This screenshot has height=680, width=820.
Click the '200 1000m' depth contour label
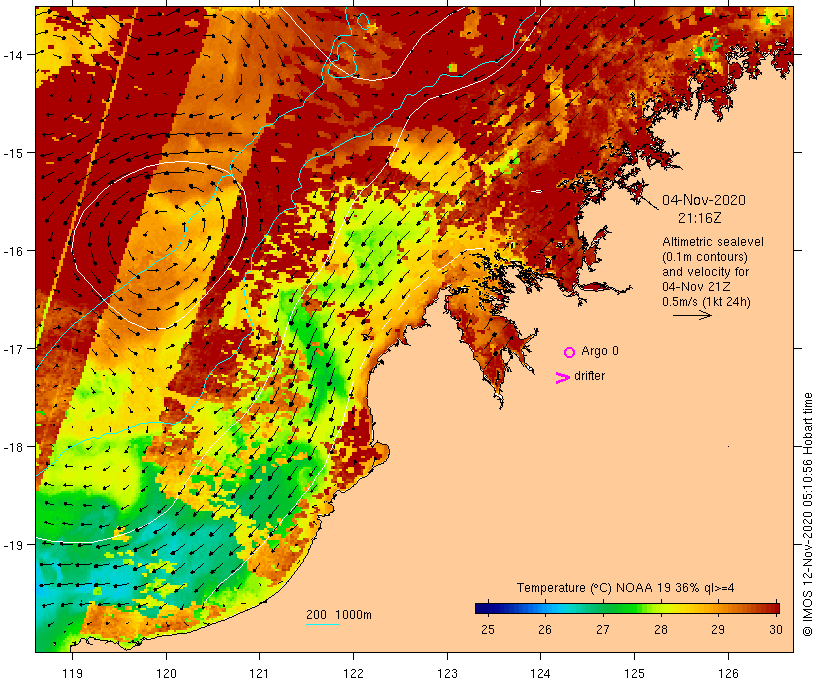coord(339,615)
